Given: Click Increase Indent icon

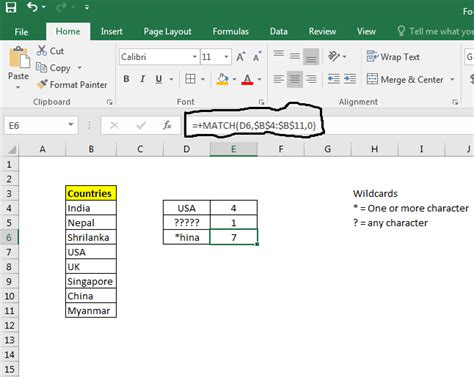Looking at the screenshot, I should (x=350, y=79).
